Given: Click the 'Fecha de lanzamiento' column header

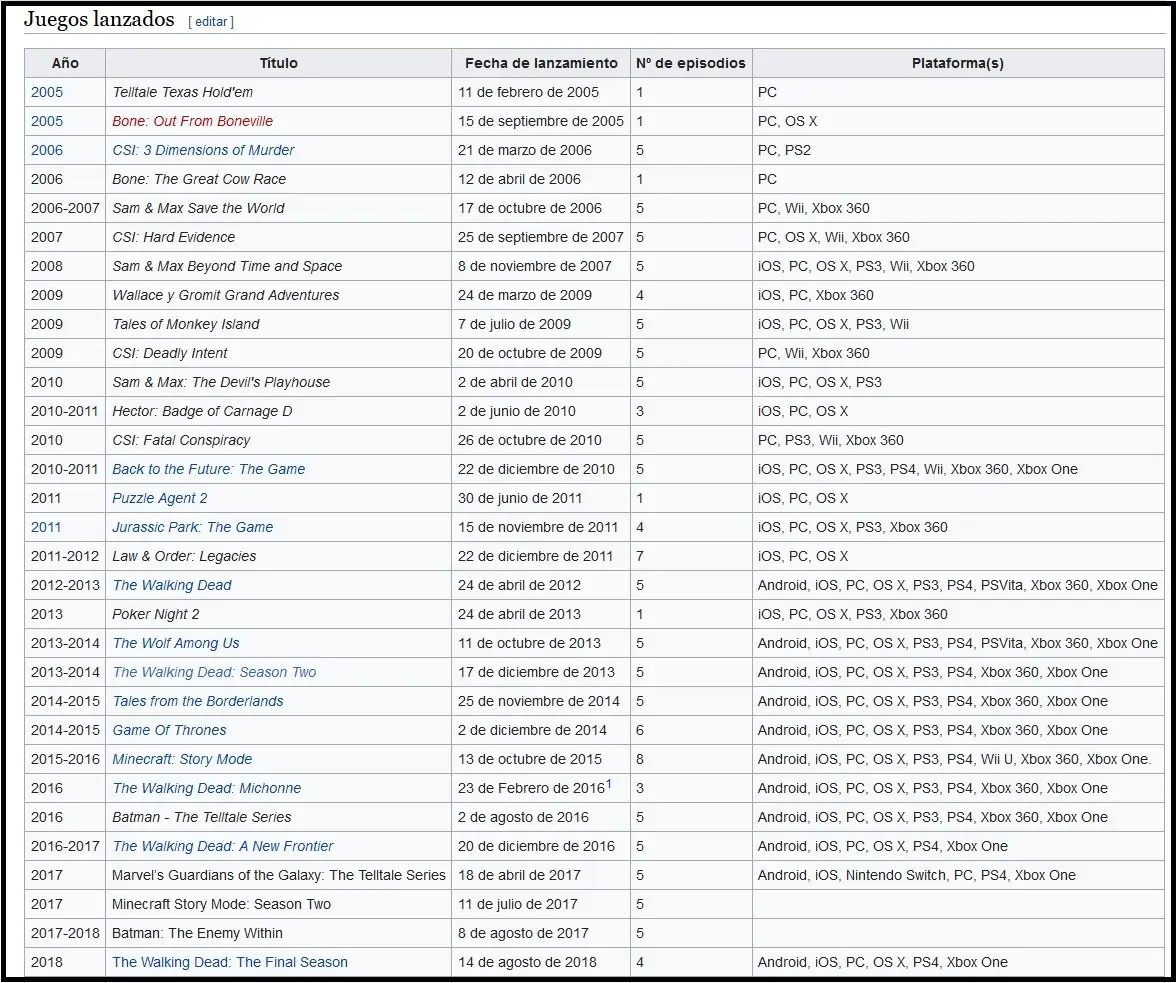Looking at the screenshot, I should pyautogui.click(x=541, y=64).
